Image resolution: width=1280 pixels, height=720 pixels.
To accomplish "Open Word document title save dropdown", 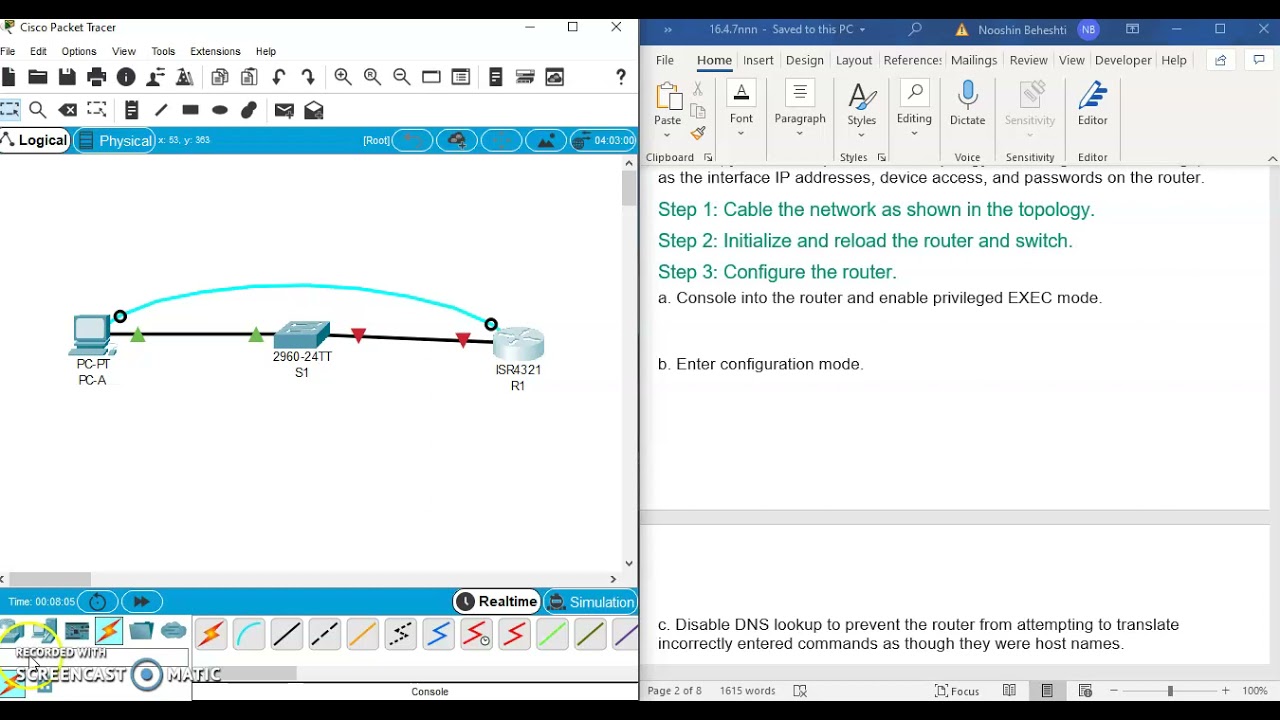I will (x=862, y=30).
